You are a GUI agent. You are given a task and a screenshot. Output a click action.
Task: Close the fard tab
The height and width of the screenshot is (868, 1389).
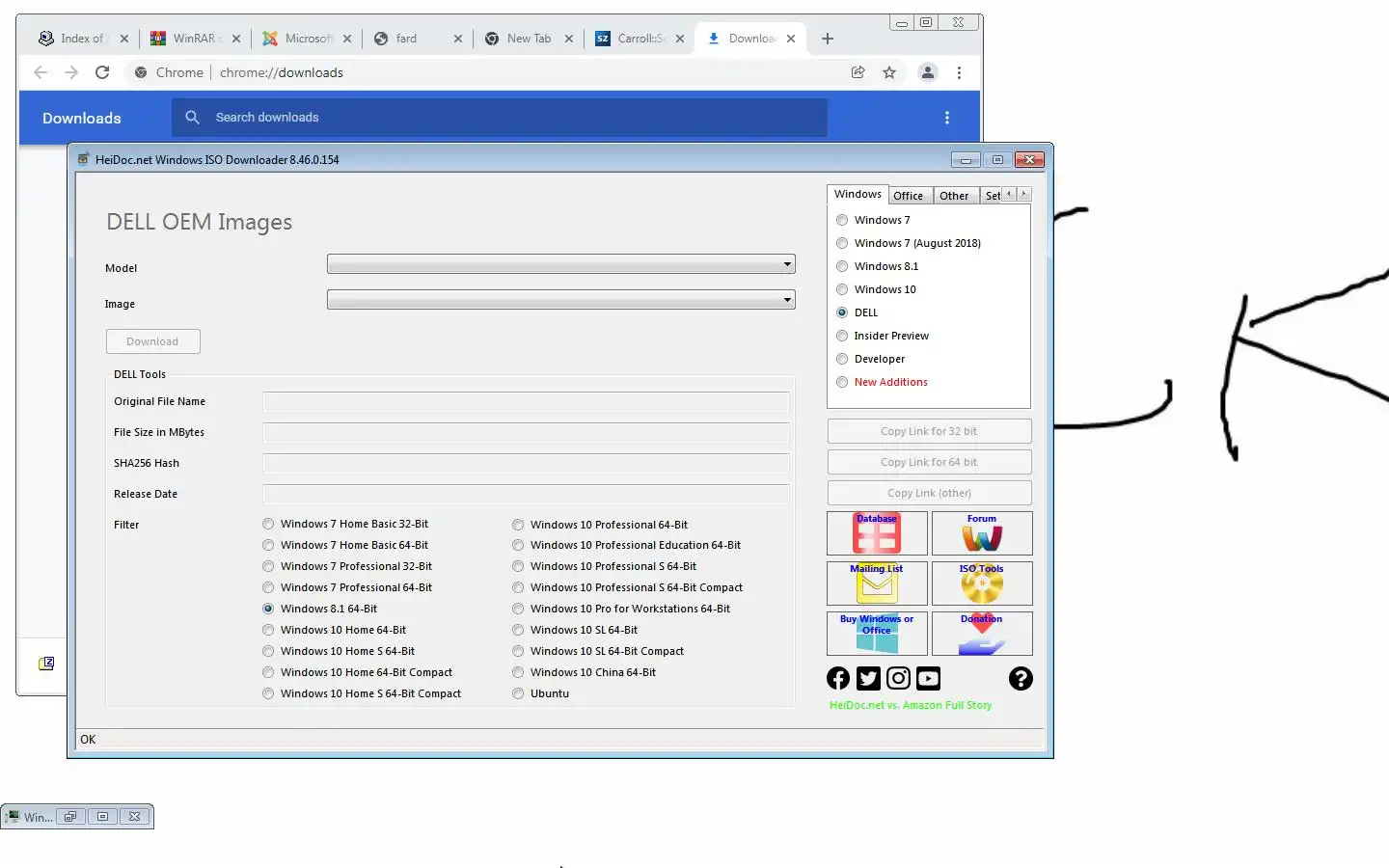click(x=458, y=39)
